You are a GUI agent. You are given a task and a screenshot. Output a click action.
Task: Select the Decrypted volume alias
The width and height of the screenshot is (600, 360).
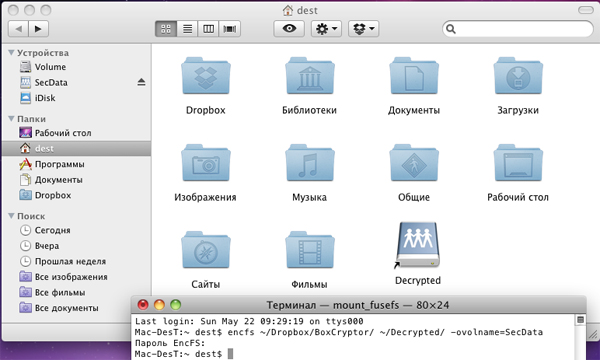tap(417, 246)
